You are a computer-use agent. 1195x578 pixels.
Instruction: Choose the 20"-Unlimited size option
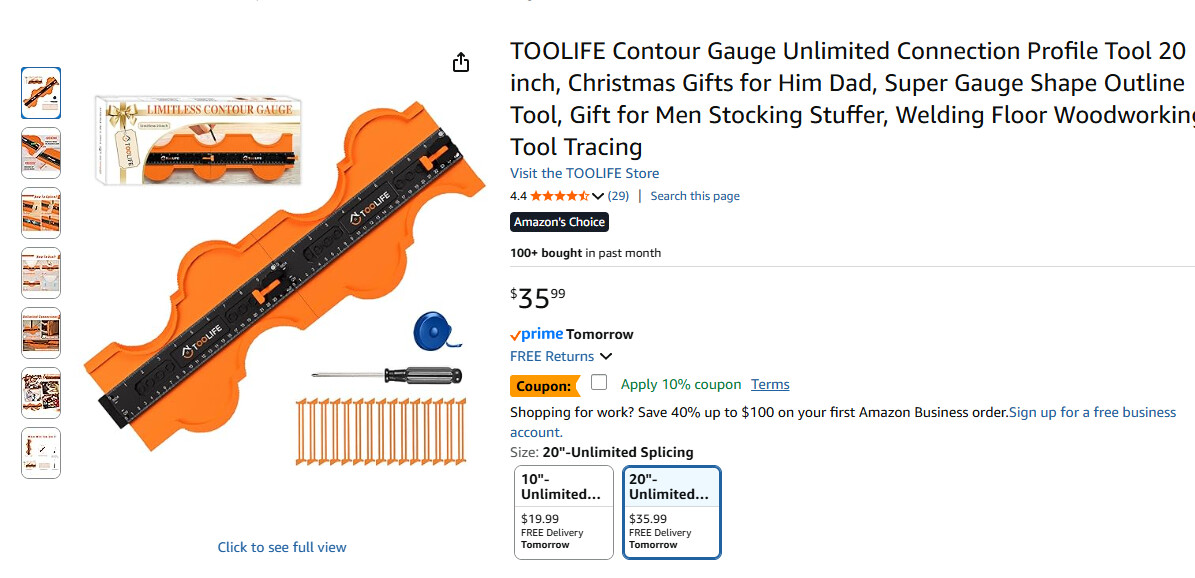coord(671,511)
